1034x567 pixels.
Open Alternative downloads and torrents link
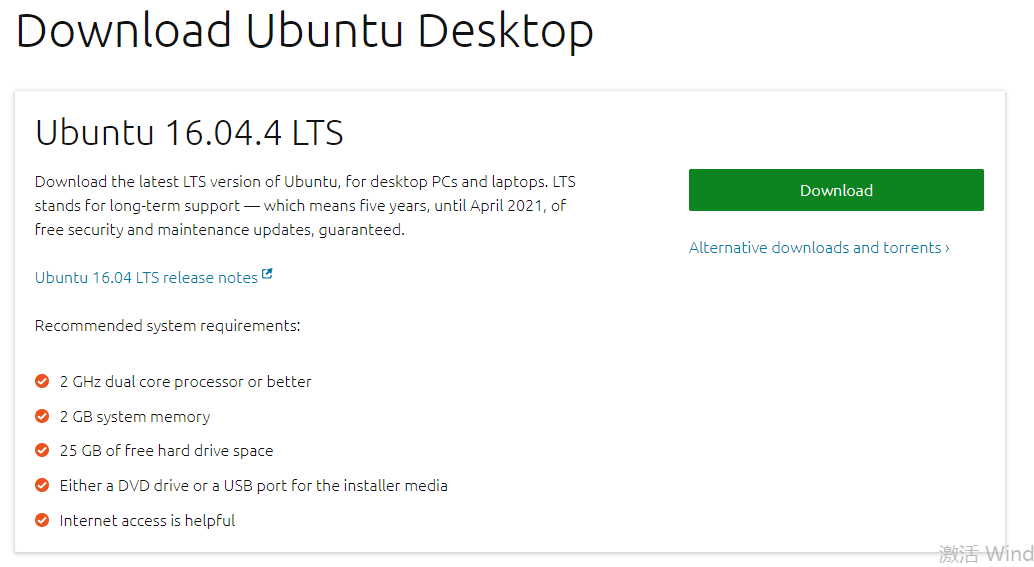(x=814, y=247)
